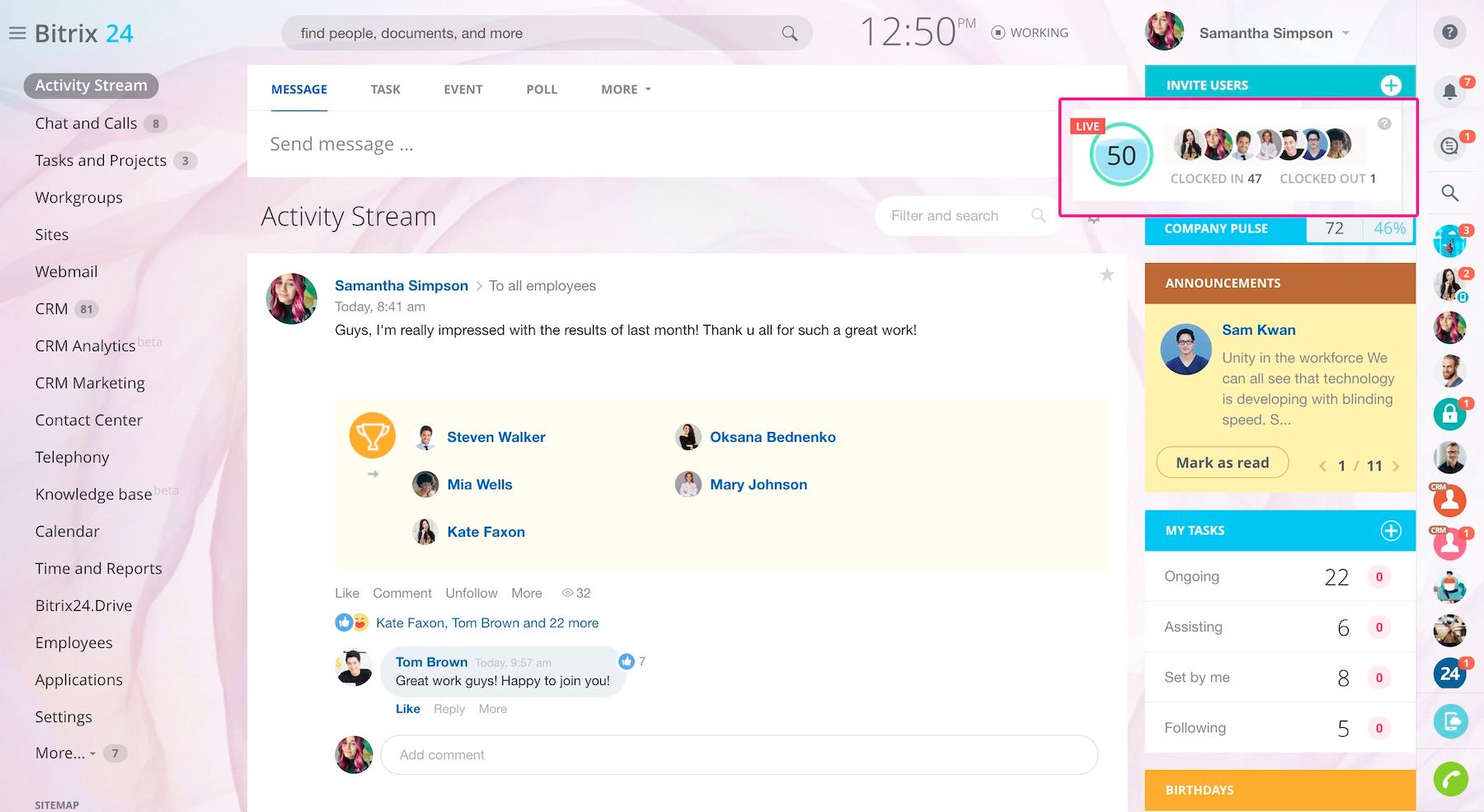Click the search magnifier in the top search bar

(x=789, y=33)
